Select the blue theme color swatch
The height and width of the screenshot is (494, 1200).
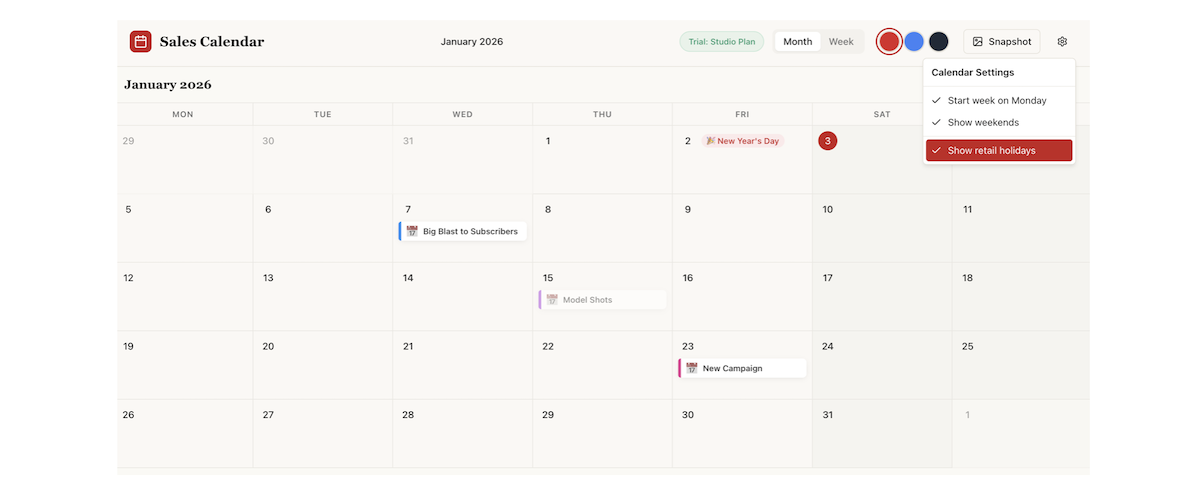coord(914,42)
